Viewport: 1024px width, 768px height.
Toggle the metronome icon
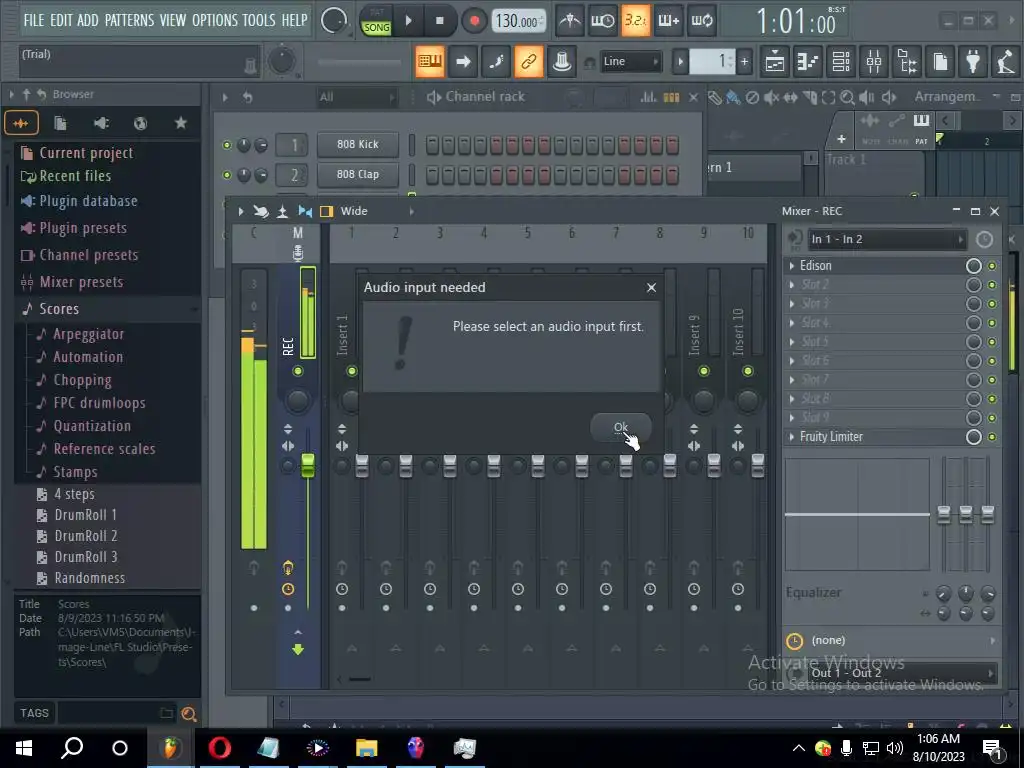(569, 21)
